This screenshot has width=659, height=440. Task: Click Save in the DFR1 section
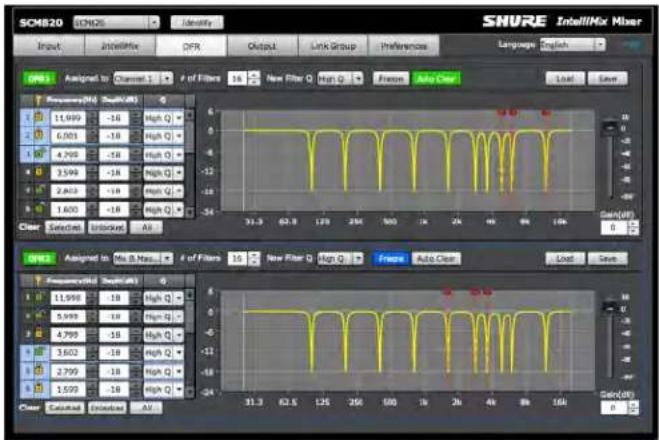[x=608, y=79]
